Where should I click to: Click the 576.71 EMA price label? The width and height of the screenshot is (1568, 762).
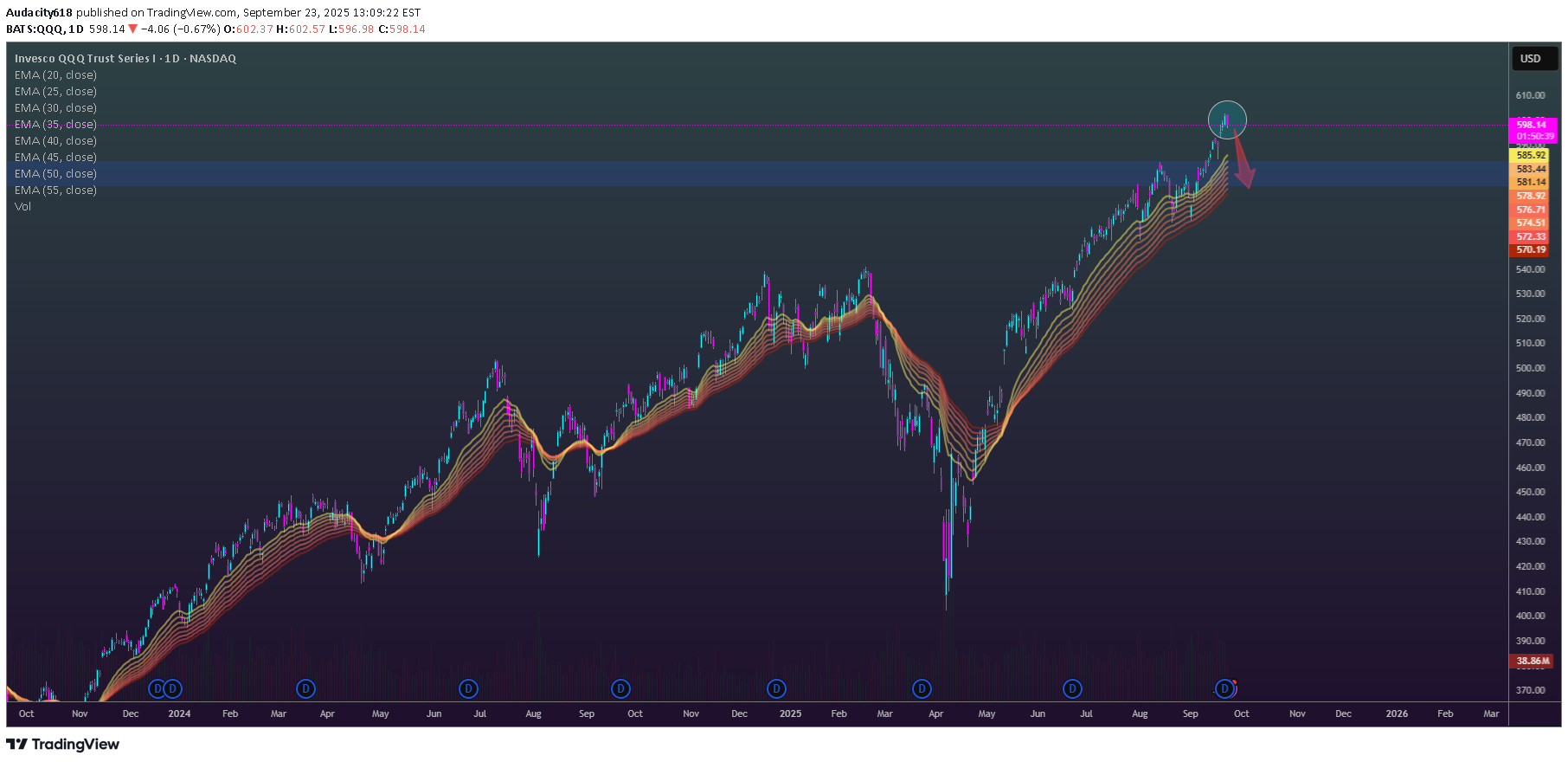coord(1531,210)
